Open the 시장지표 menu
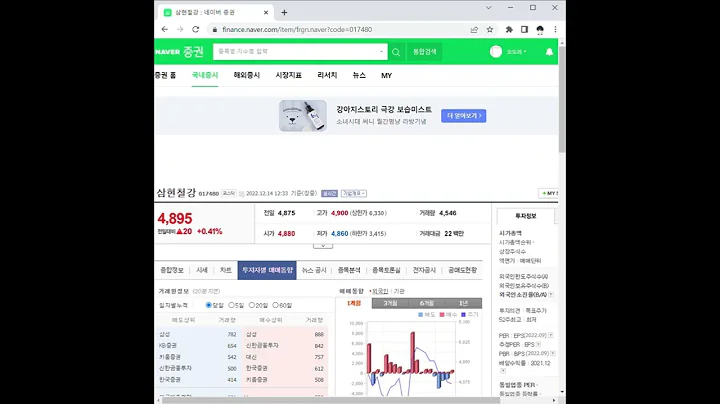 (288, 75)
